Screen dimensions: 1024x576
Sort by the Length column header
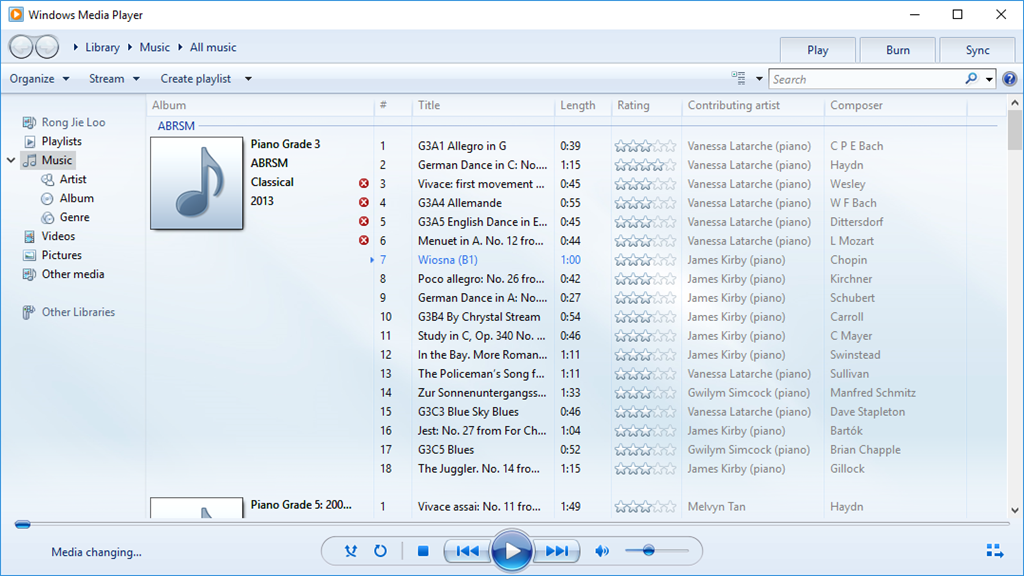tap(583, 105)
